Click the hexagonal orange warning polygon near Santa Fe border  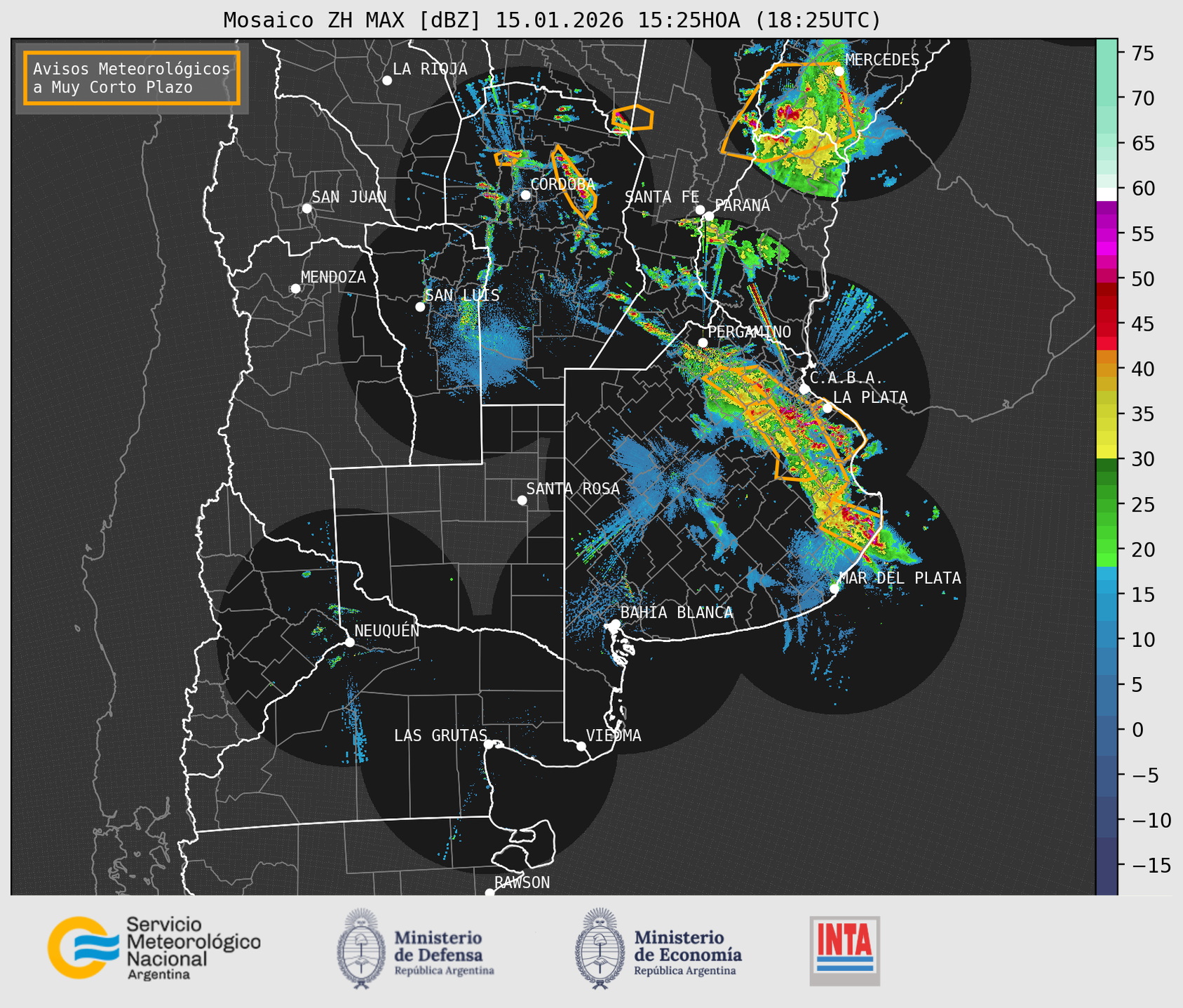pyautogui.click(x=633, y=118)
